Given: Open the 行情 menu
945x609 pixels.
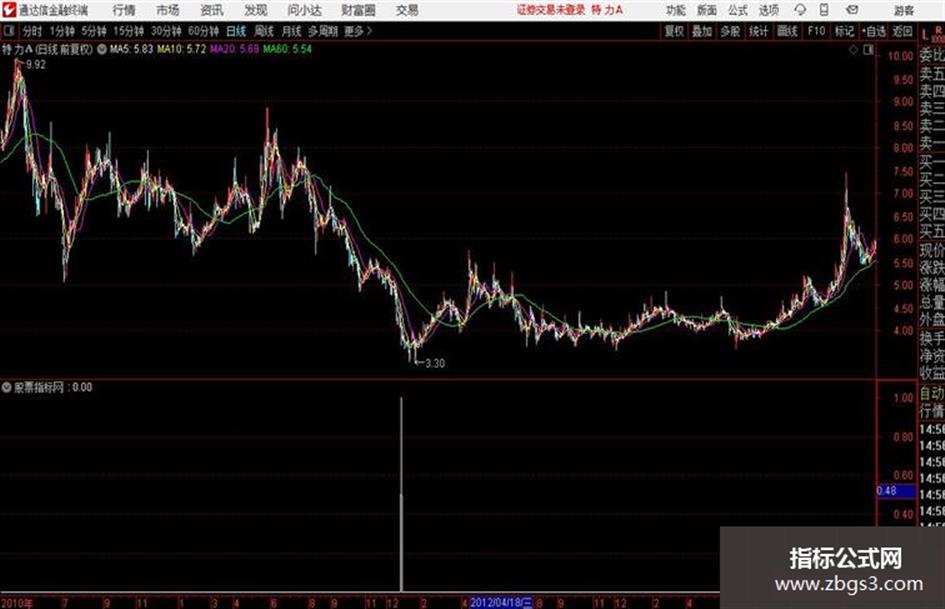Looking at the screenshot, I should tap(124, 10).
